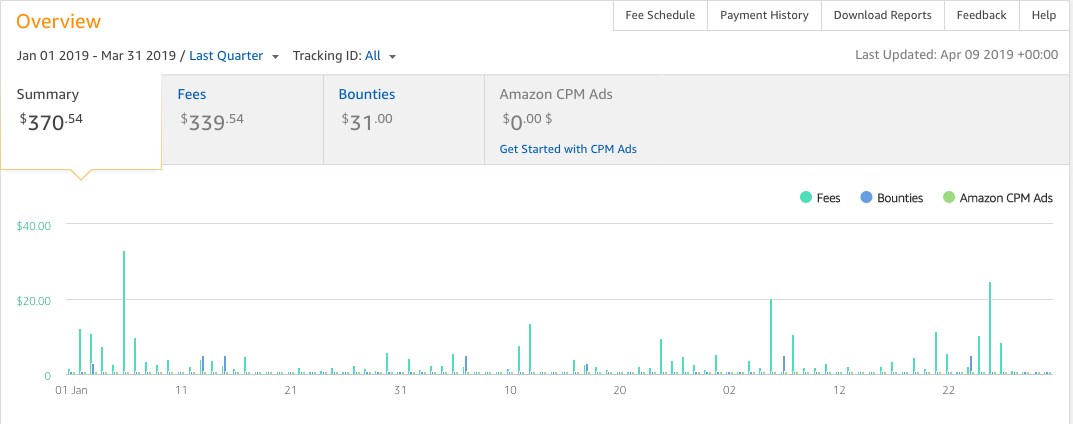Open the Tracking ID All dropdown
Viewport: 1073px width, 424px height.
pyautogui.click(x=380, y=56)
